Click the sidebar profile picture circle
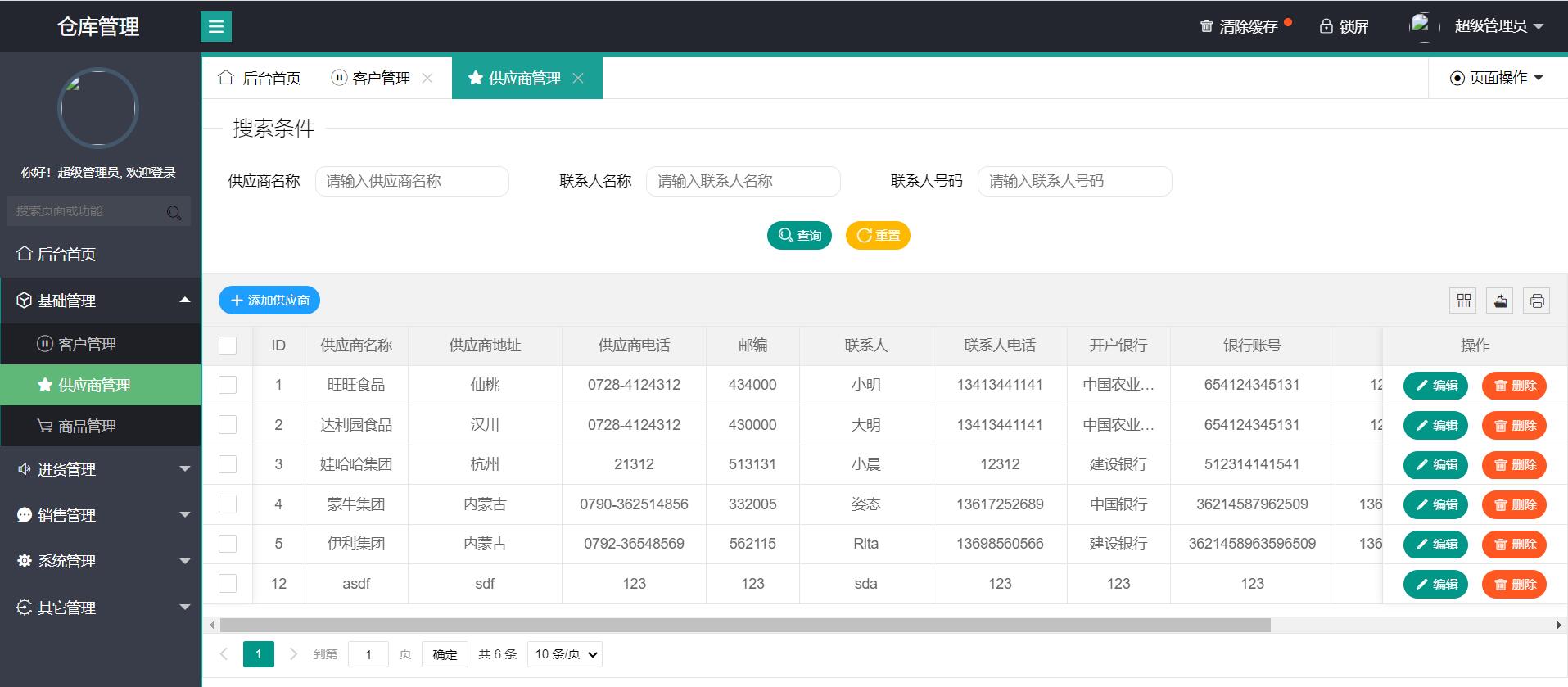1568x687 pixels. (98, 108)
